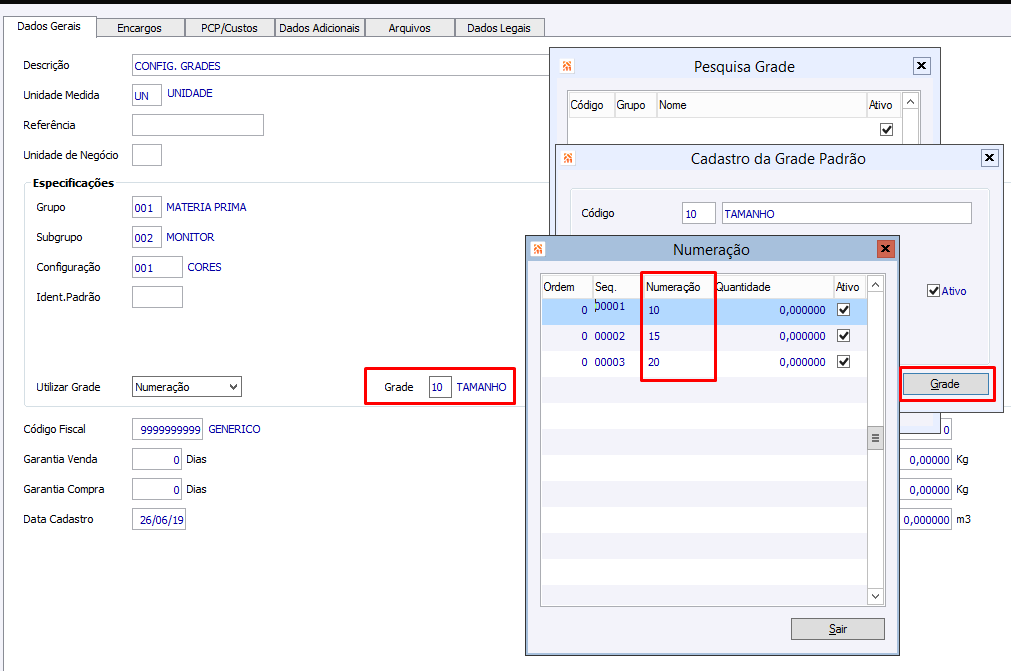
Task: Open the Encargos tab
Action: point(139,28)
